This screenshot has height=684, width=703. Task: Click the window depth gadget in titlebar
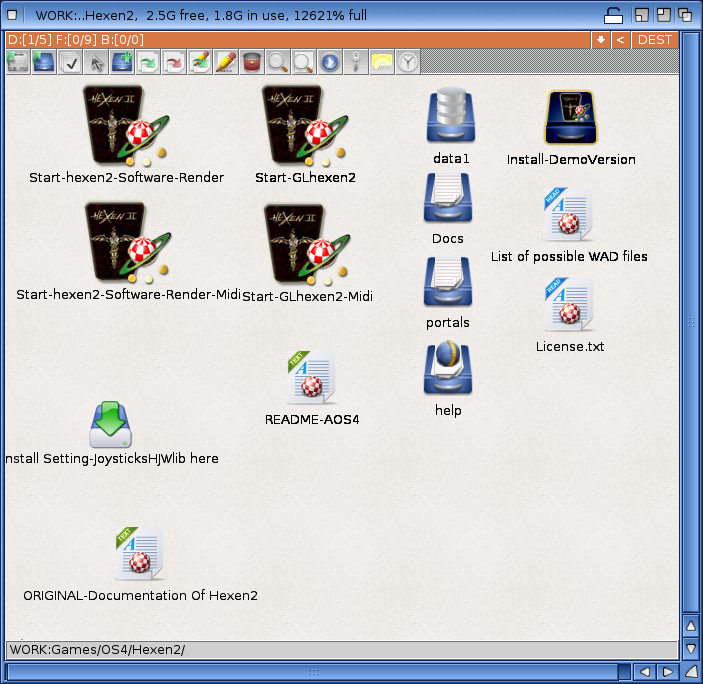pyautogui.click(x=685, y=15)
